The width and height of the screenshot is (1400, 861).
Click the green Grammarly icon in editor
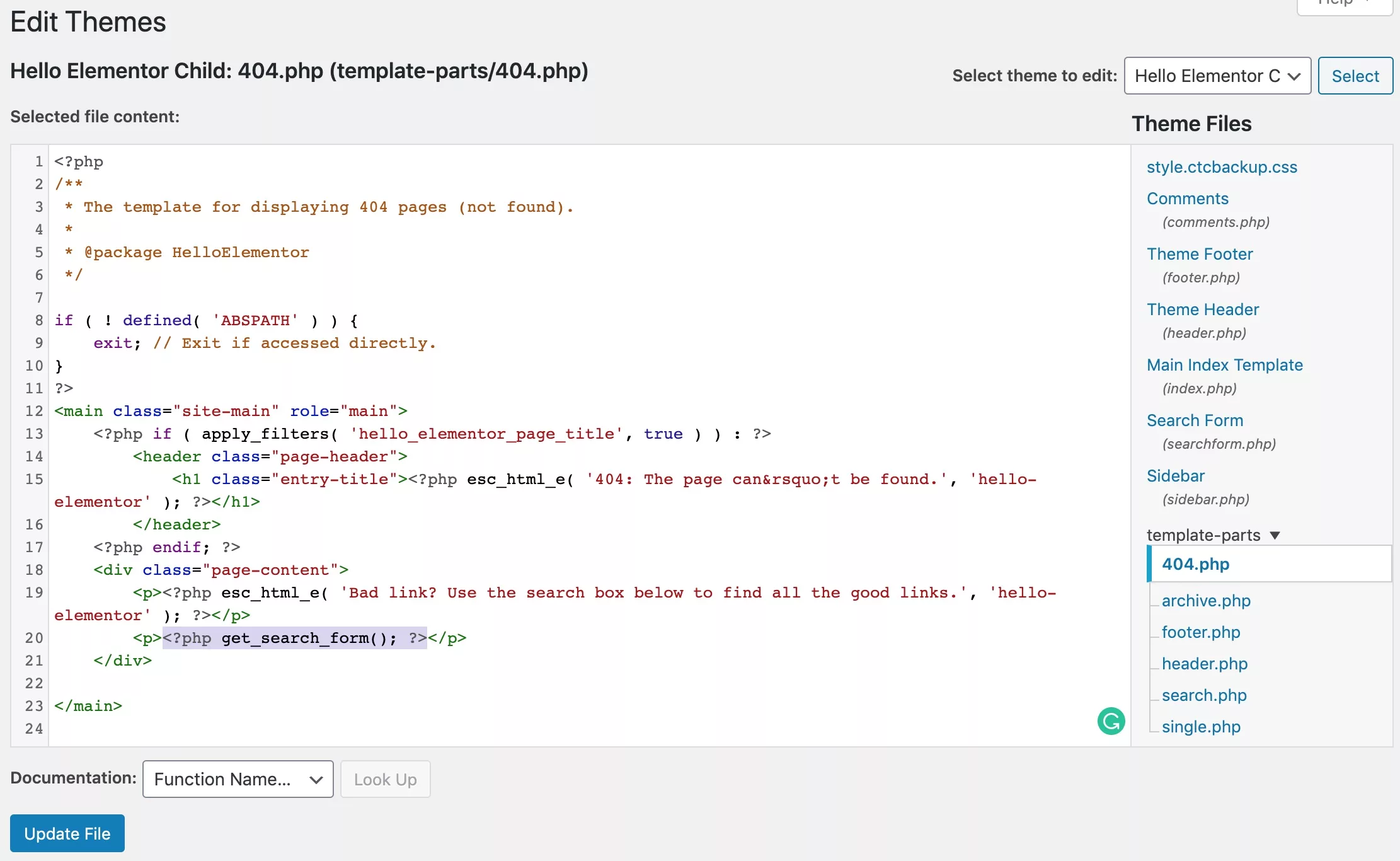(1111, 721)
